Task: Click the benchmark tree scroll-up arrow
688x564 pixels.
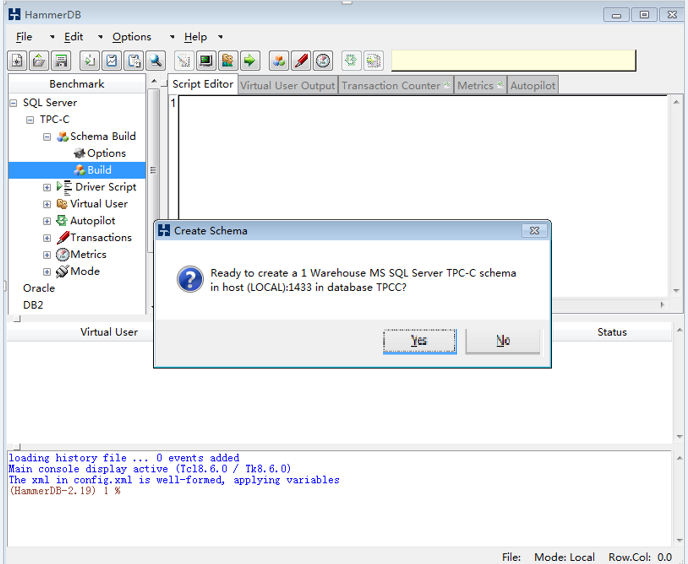Action: (154, 82)
